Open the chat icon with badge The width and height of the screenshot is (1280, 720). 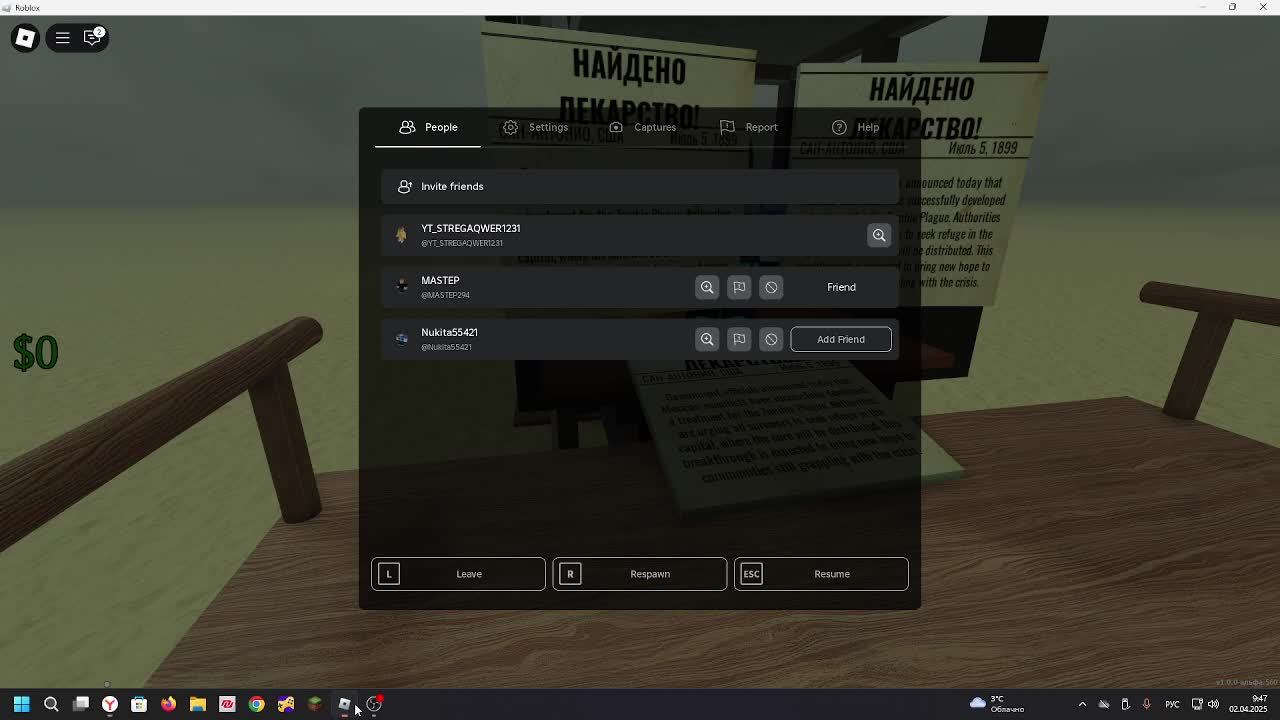tap(92, 38)
